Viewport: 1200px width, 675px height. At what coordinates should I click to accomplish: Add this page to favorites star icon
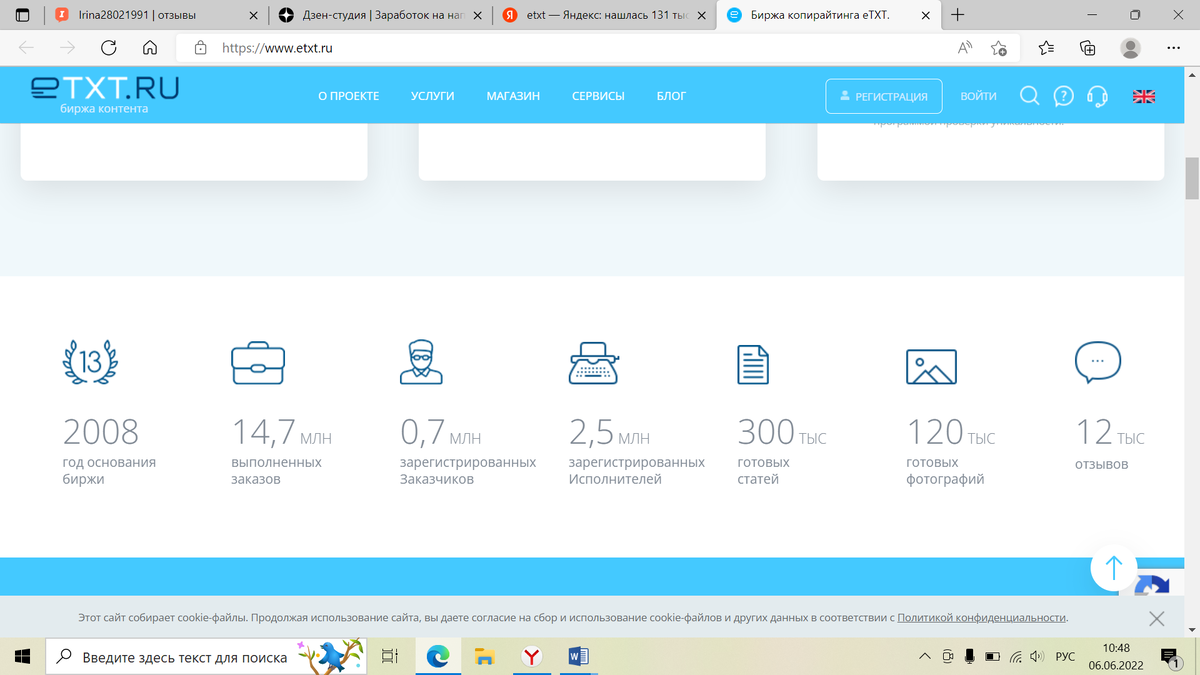click(998, 47)
